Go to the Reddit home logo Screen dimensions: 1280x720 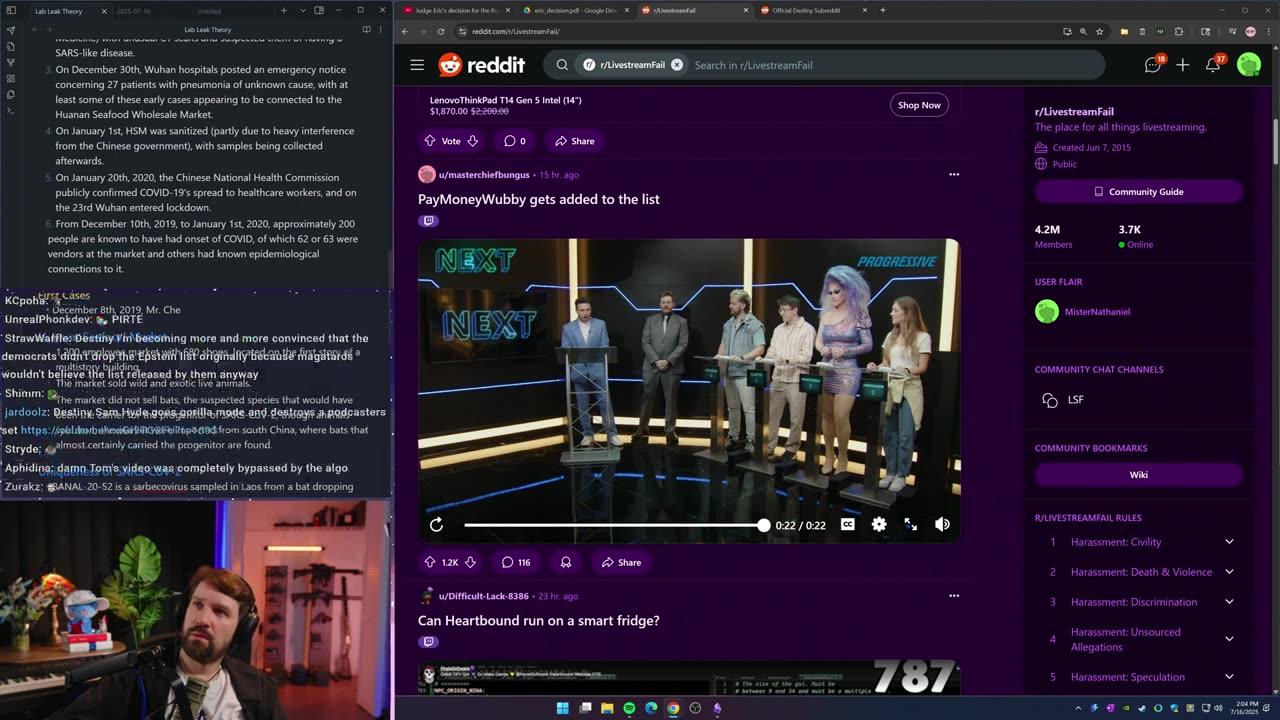pos(481,65)
